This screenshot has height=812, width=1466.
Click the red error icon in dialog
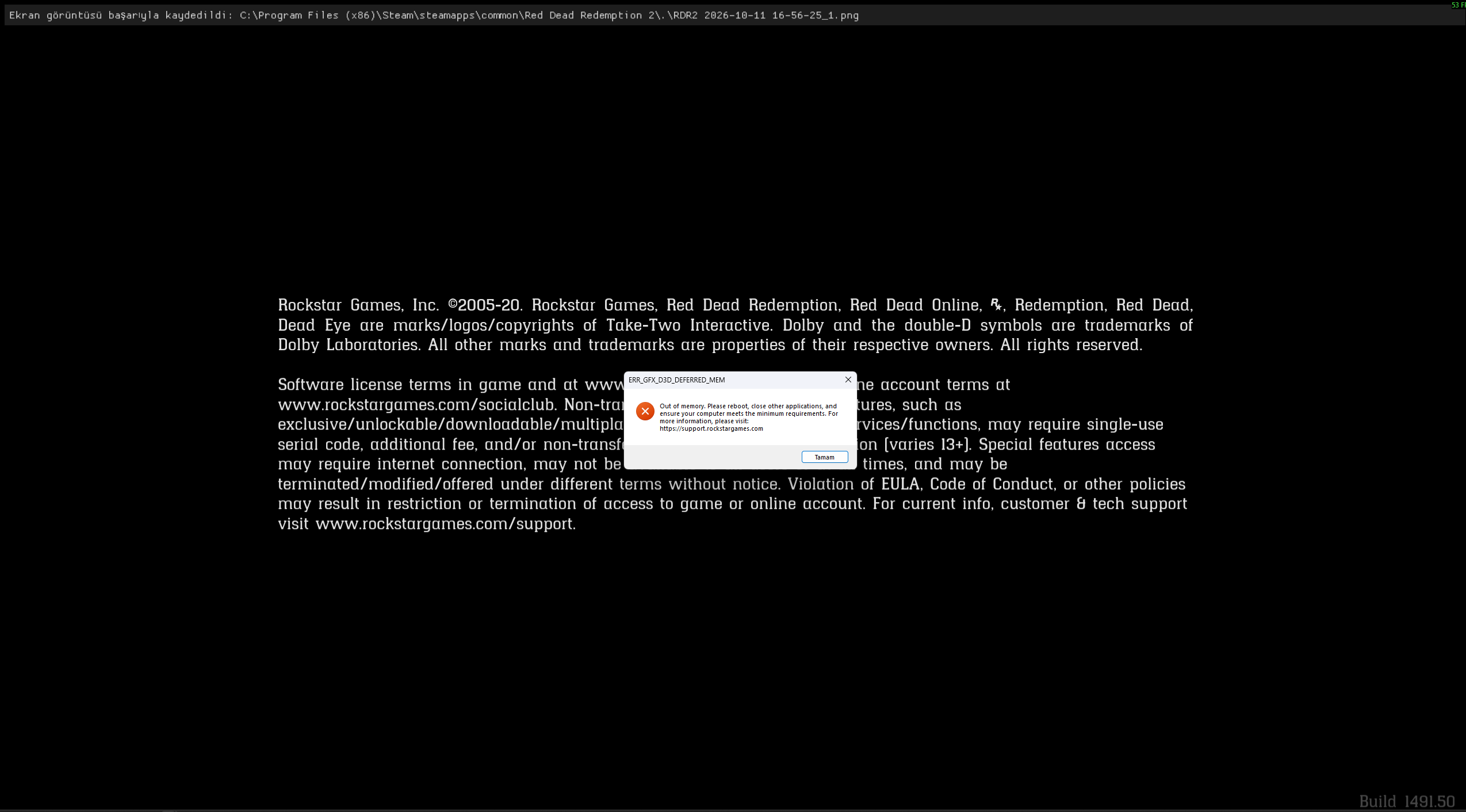coord(645,411)
